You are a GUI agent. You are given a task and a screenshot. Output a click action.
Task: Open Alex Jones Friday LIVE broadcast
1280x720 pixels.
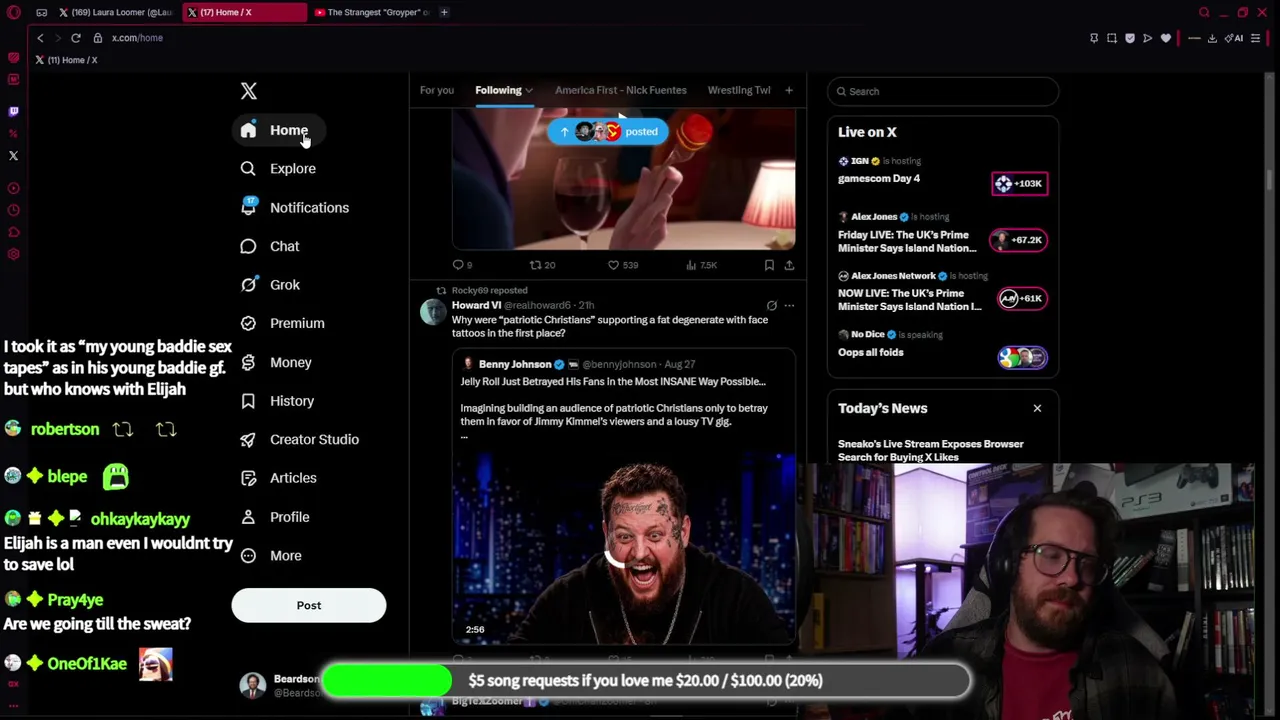point(943,234)
